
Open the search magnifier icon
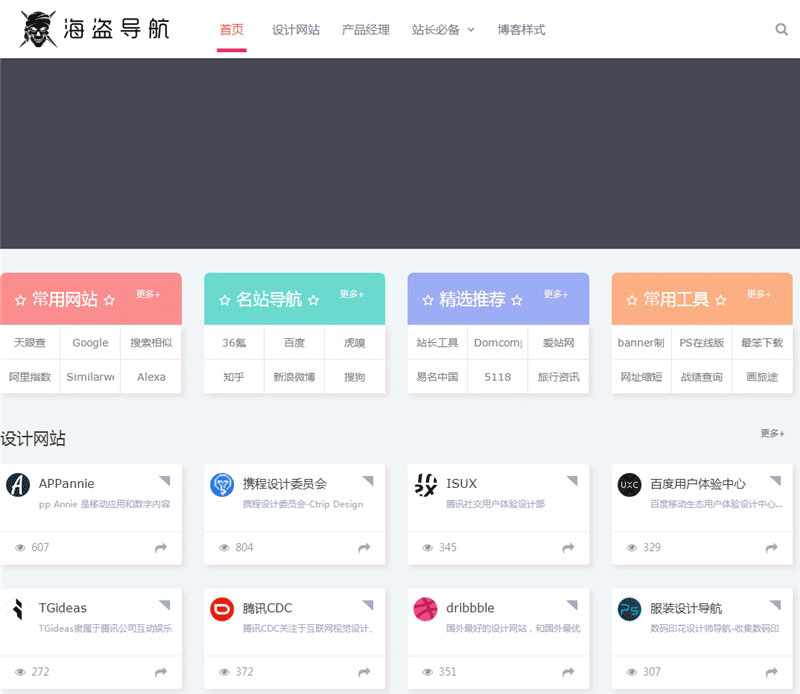(781, 29)
